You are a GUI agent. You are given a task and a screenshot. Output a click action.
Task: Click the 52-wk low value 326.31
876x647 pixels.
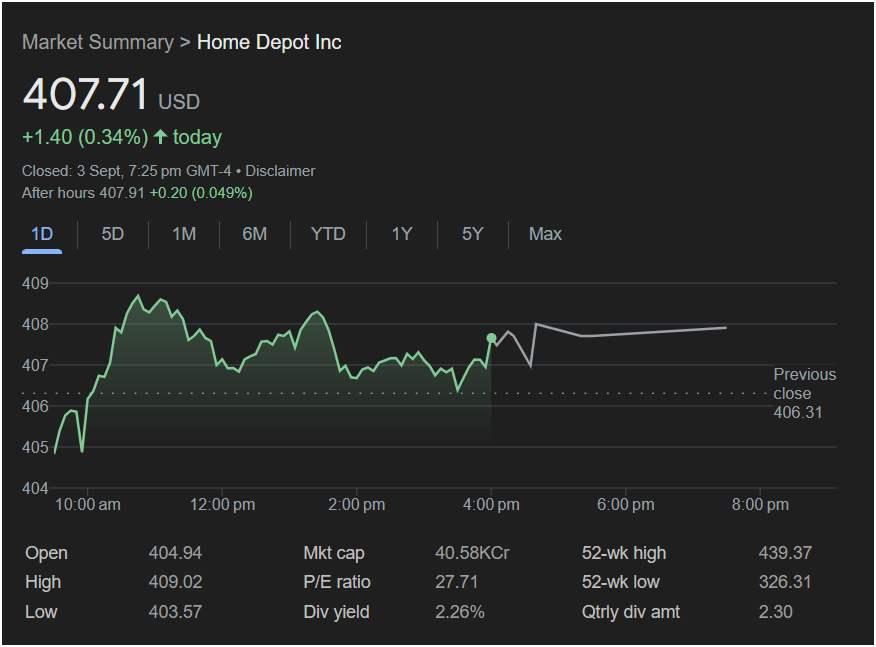[x=785, y=582]
